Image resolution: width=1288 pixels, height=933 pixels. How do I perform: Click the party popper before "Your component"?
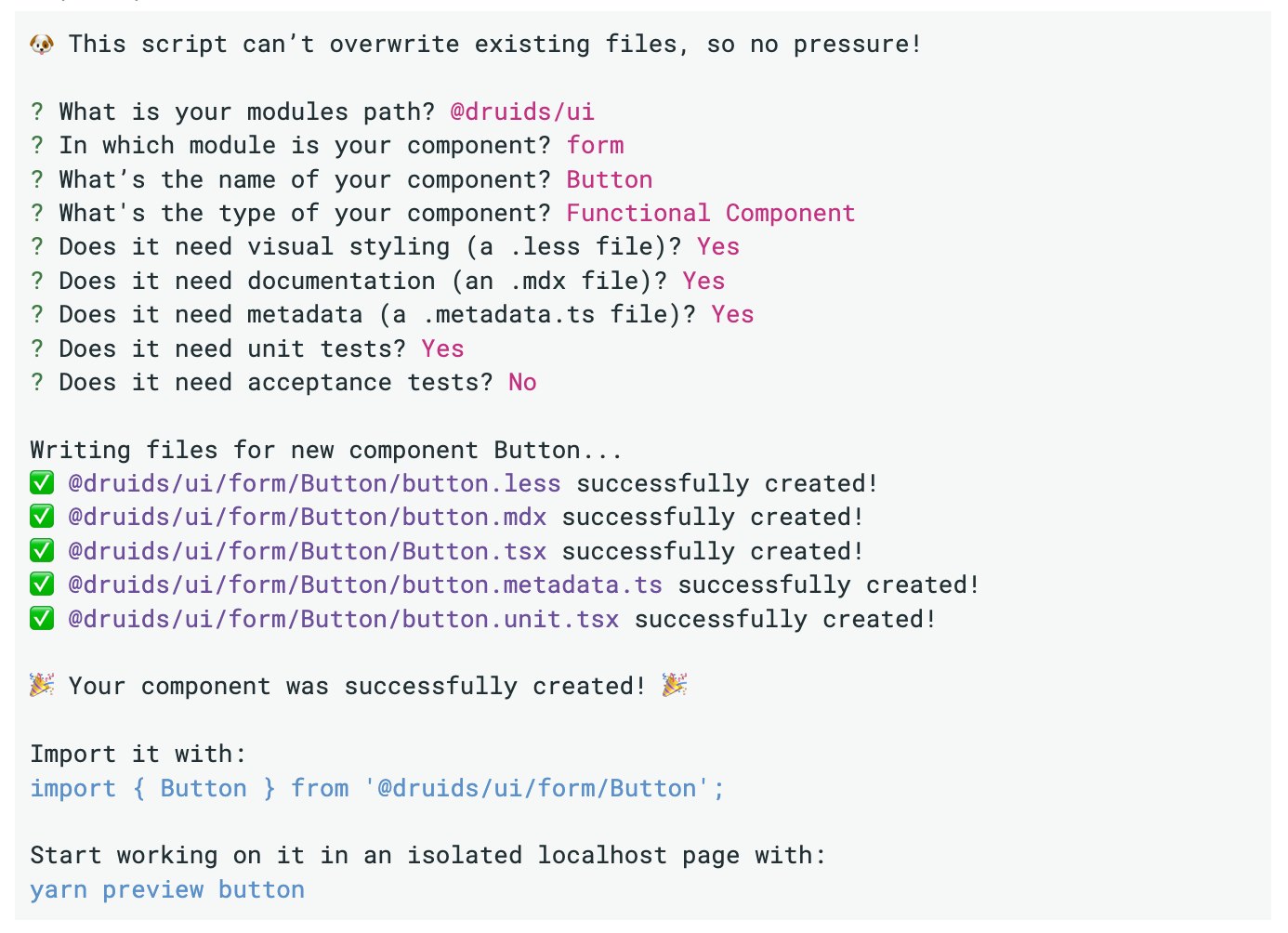pyautogui.click(x=42, y=686)
